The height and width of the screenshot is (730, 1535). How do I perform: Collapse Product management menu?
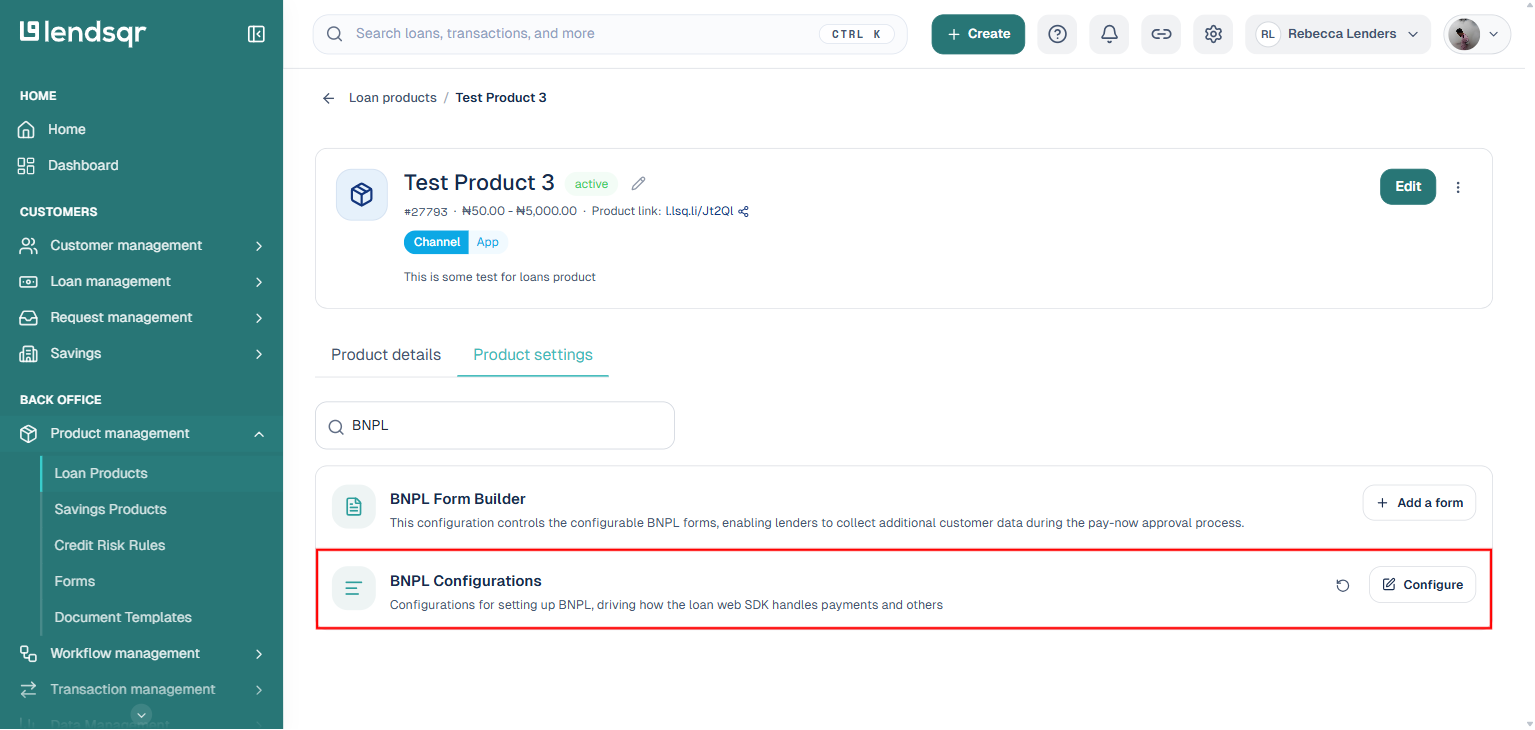[x=141, y=433]
